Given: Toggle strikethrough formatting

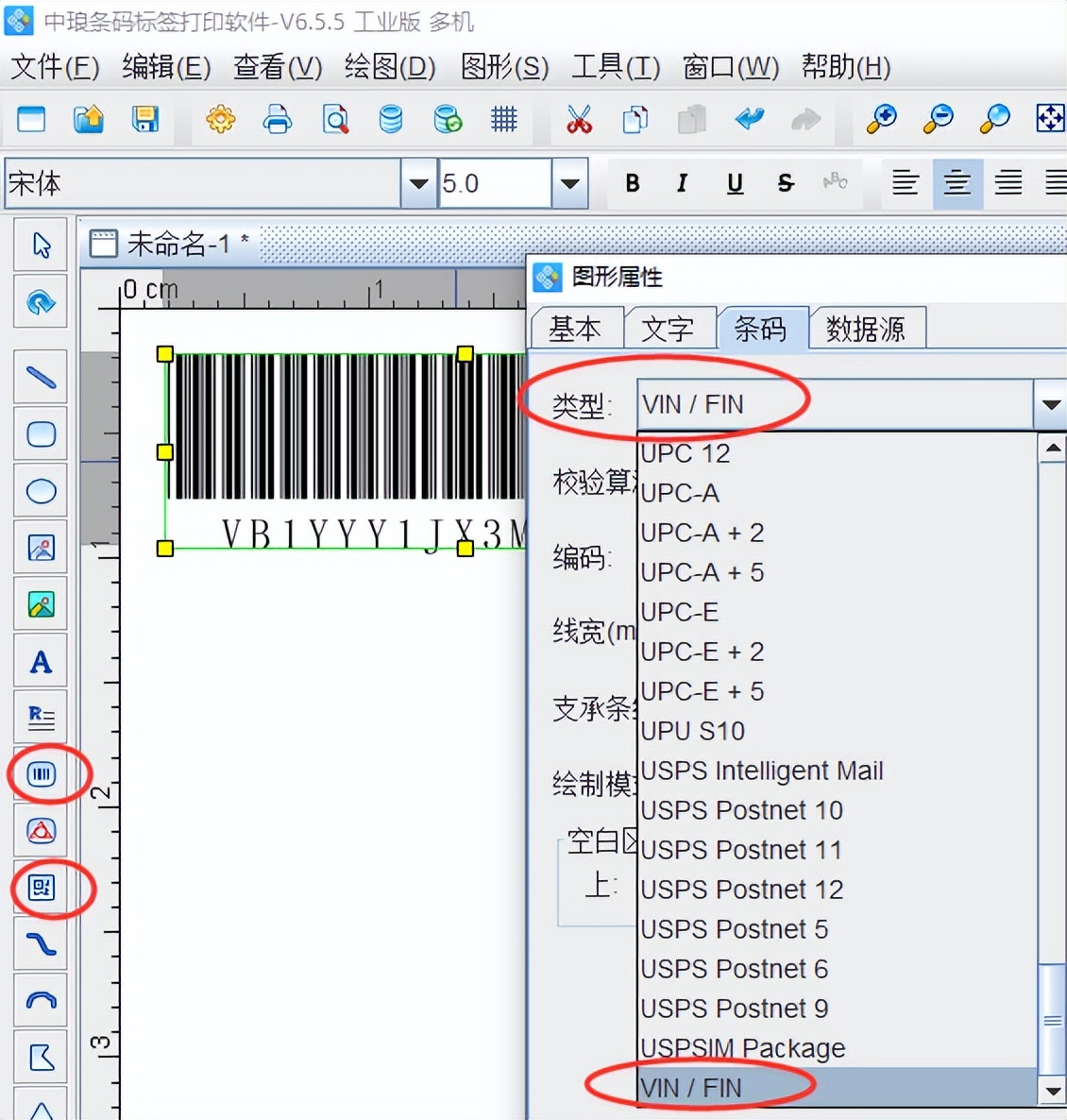Looking at the screenshot, I should [786, 183].
